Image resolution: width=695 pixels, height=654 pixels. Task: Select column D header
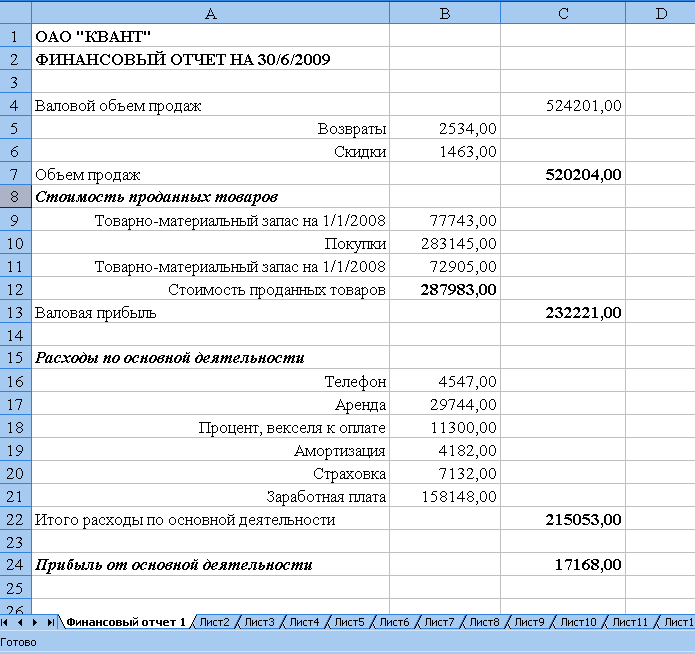click(x=660, y=14)
